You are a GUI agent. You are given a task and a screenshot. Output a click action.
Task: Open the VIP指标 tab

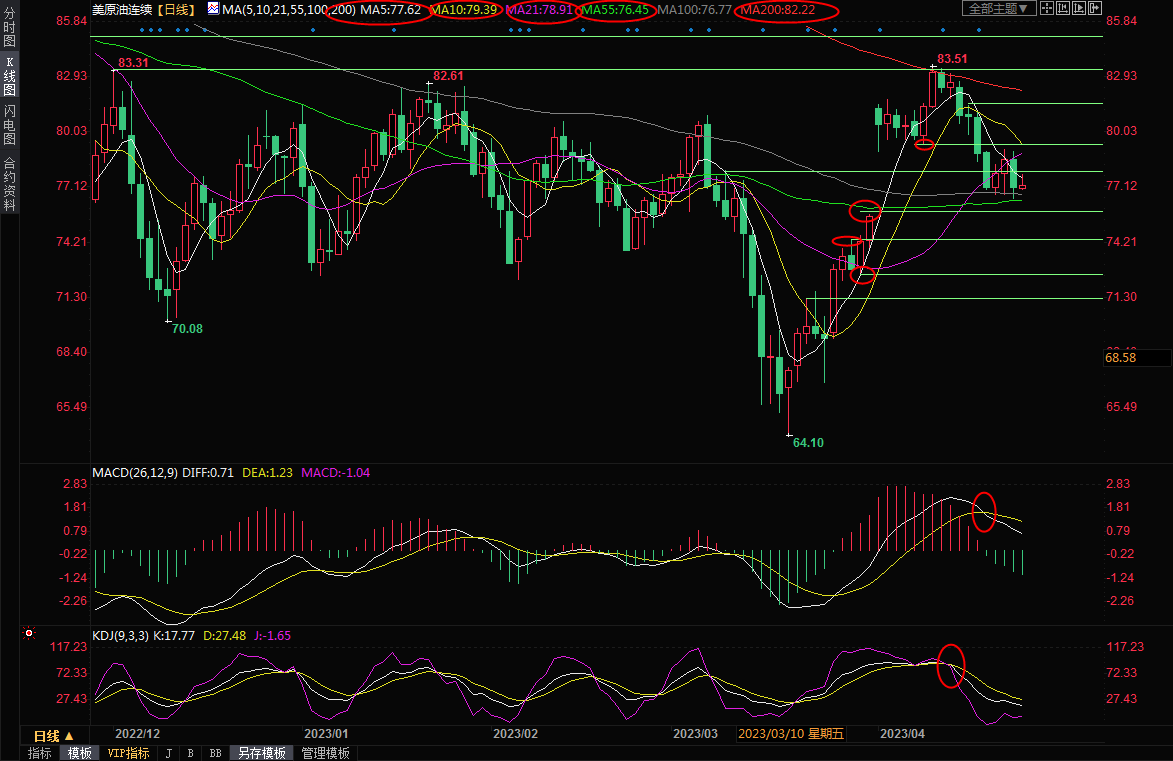128,753
